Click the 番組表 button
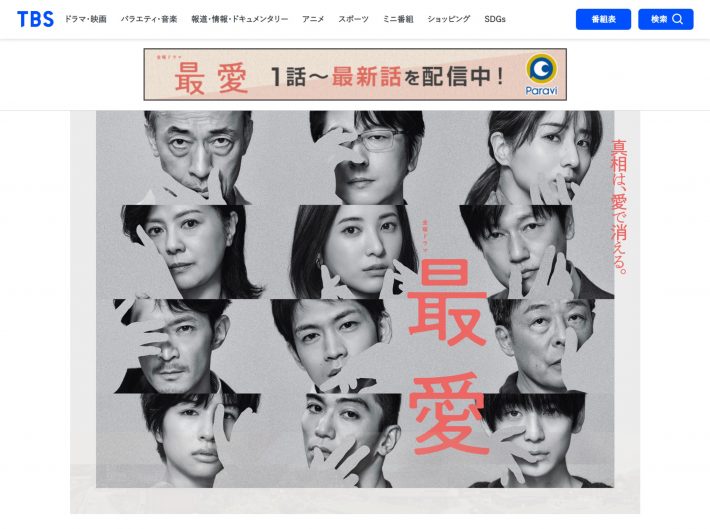 pos(603,19)
